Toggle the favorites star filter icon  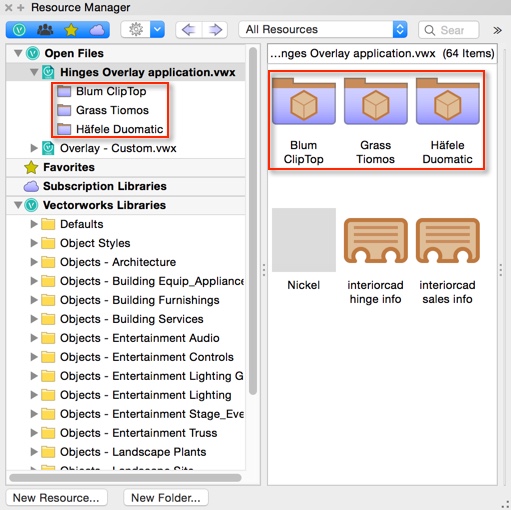(71, 30)
